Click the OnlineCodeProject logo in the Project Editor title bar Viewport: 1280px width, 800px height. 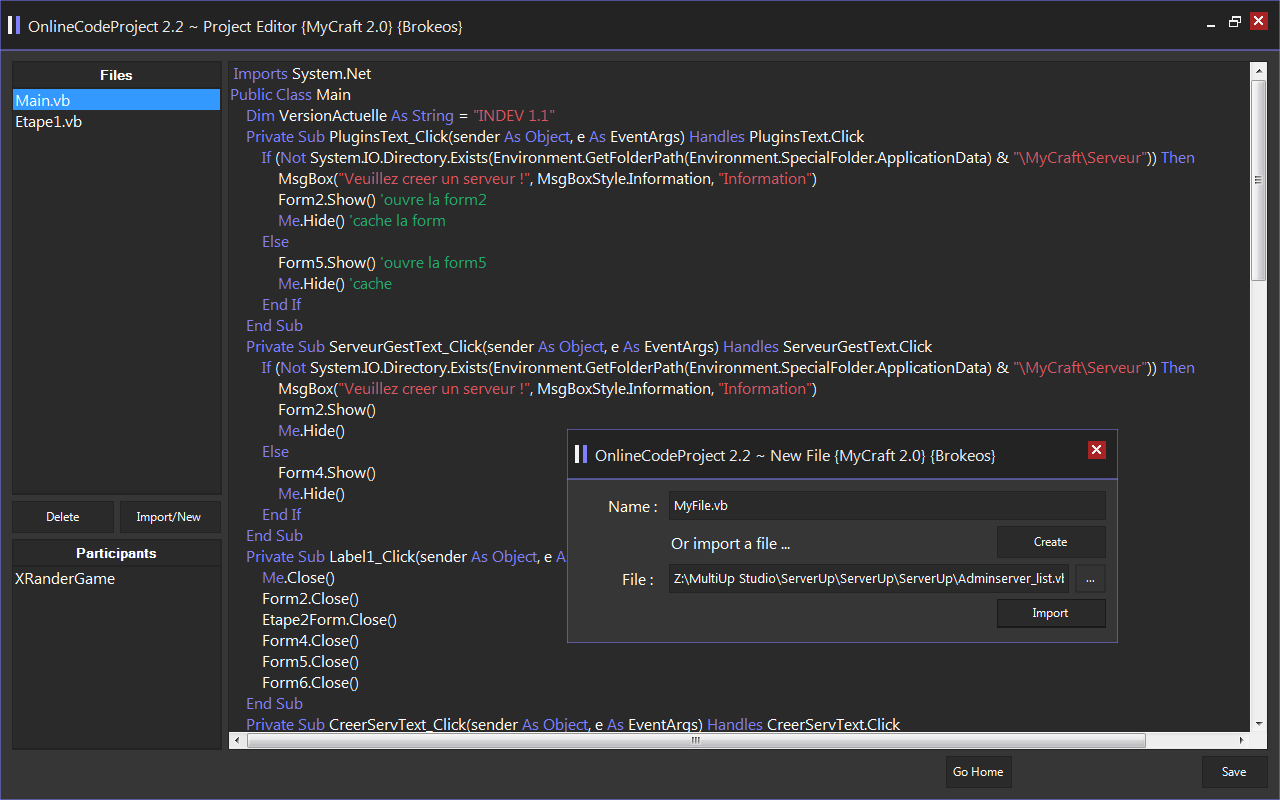[x=14, y=26]
